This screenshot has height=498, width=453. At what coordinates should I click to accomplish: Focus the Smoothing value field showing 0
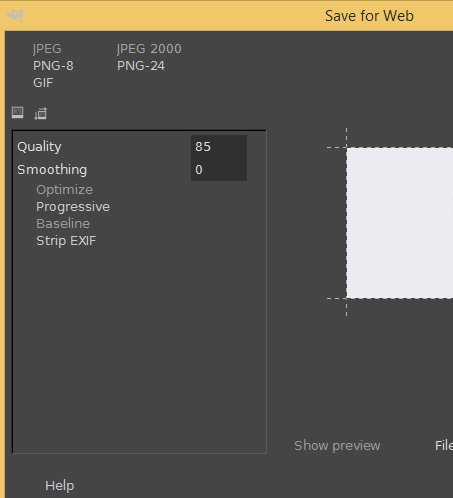click(219, 170)
